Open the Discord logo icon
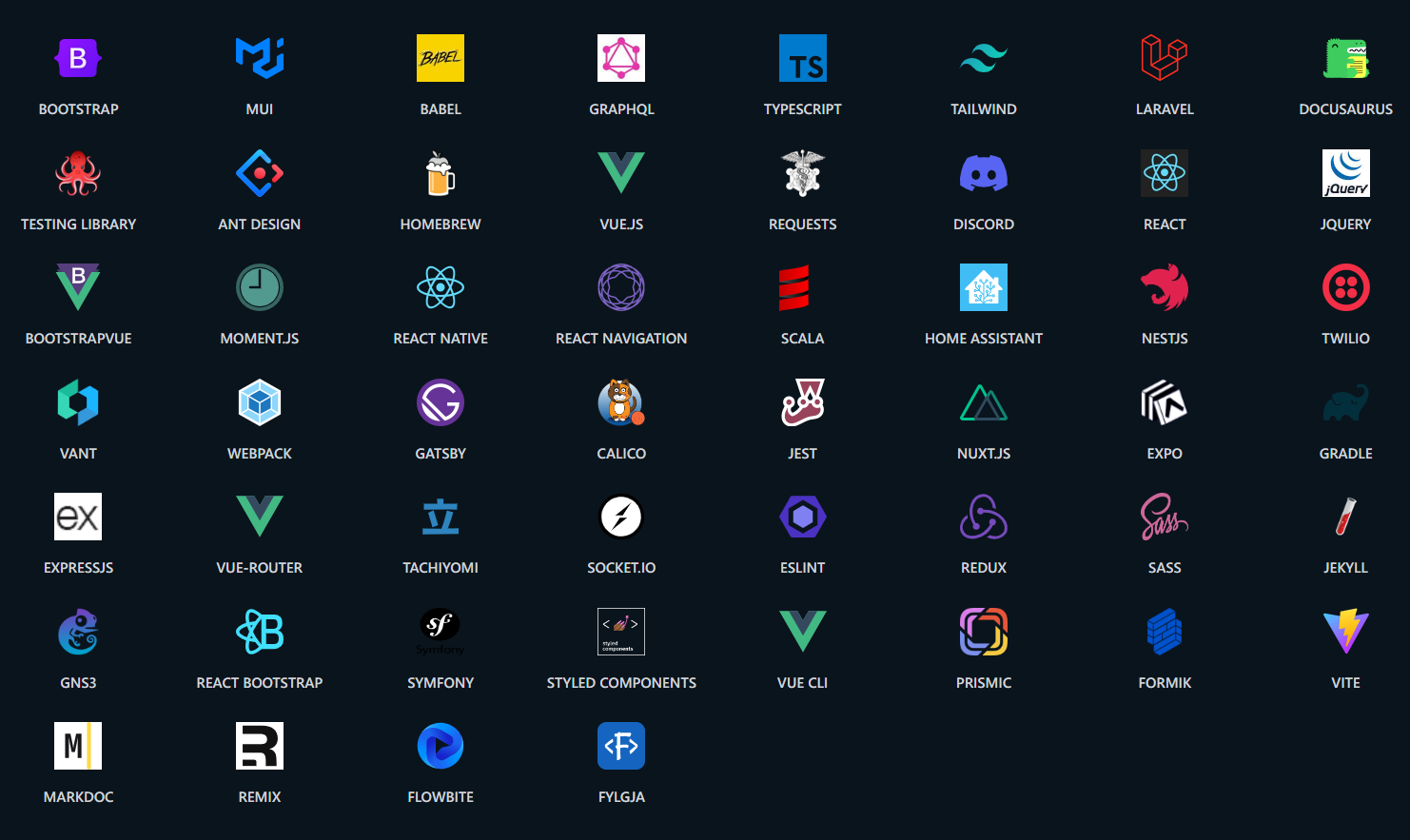 pos(983,173)
